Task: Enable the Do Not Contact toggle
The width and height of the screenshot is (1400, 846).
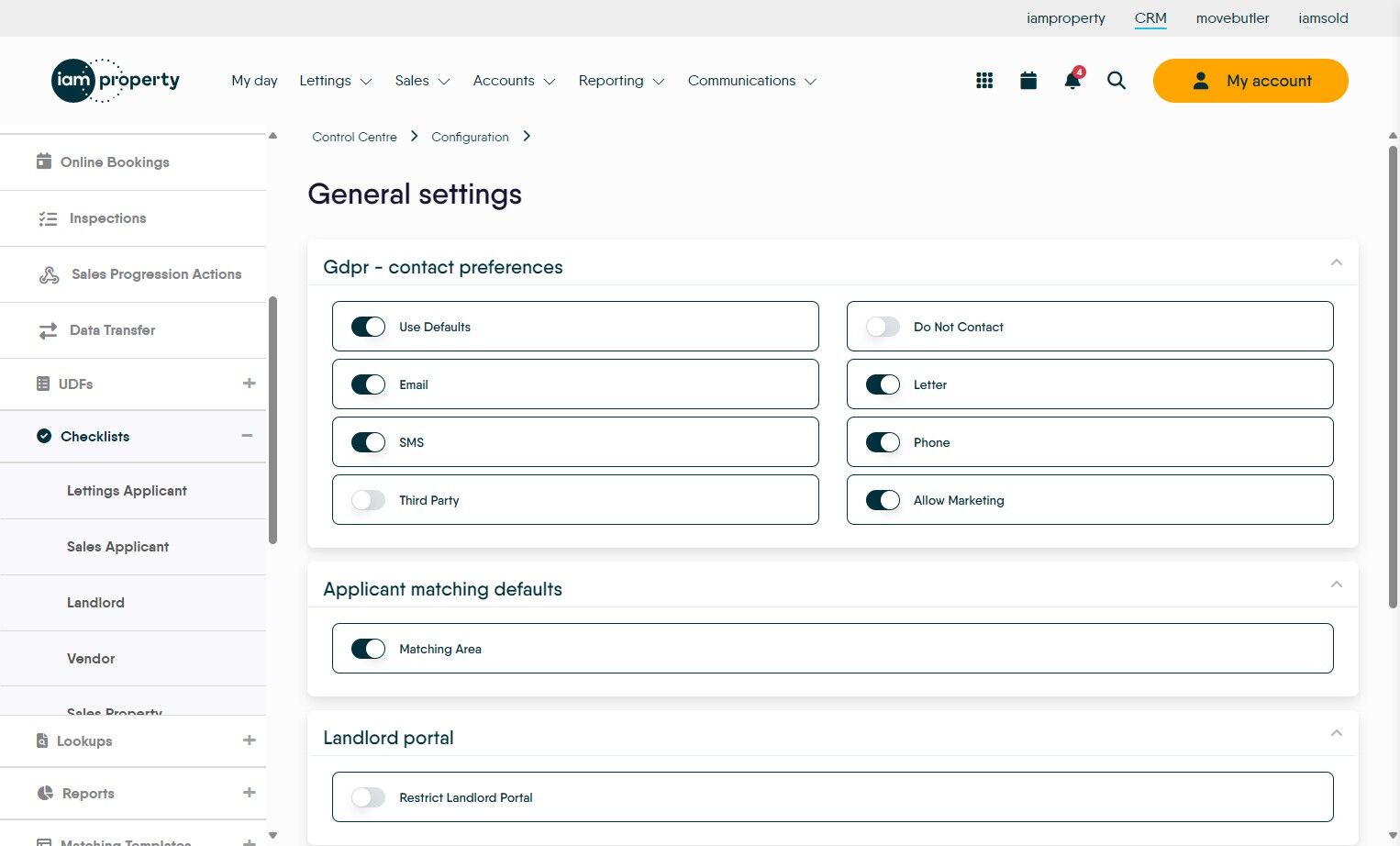Action: click(883, 327)
